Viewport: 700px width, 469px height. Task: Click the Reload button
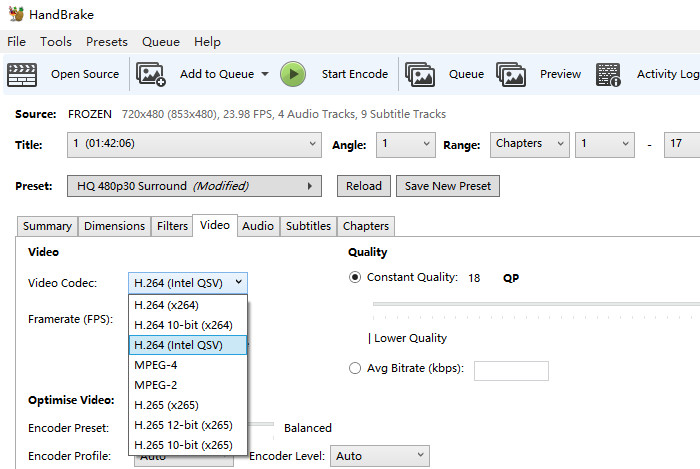click(364, 186)
